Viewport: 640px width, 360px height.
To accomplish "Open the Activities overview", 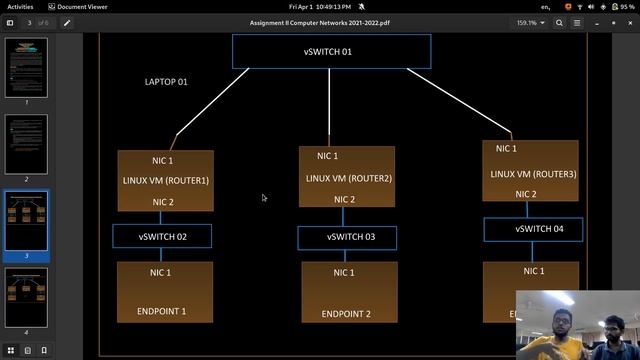I will click(x=20, y=7).
